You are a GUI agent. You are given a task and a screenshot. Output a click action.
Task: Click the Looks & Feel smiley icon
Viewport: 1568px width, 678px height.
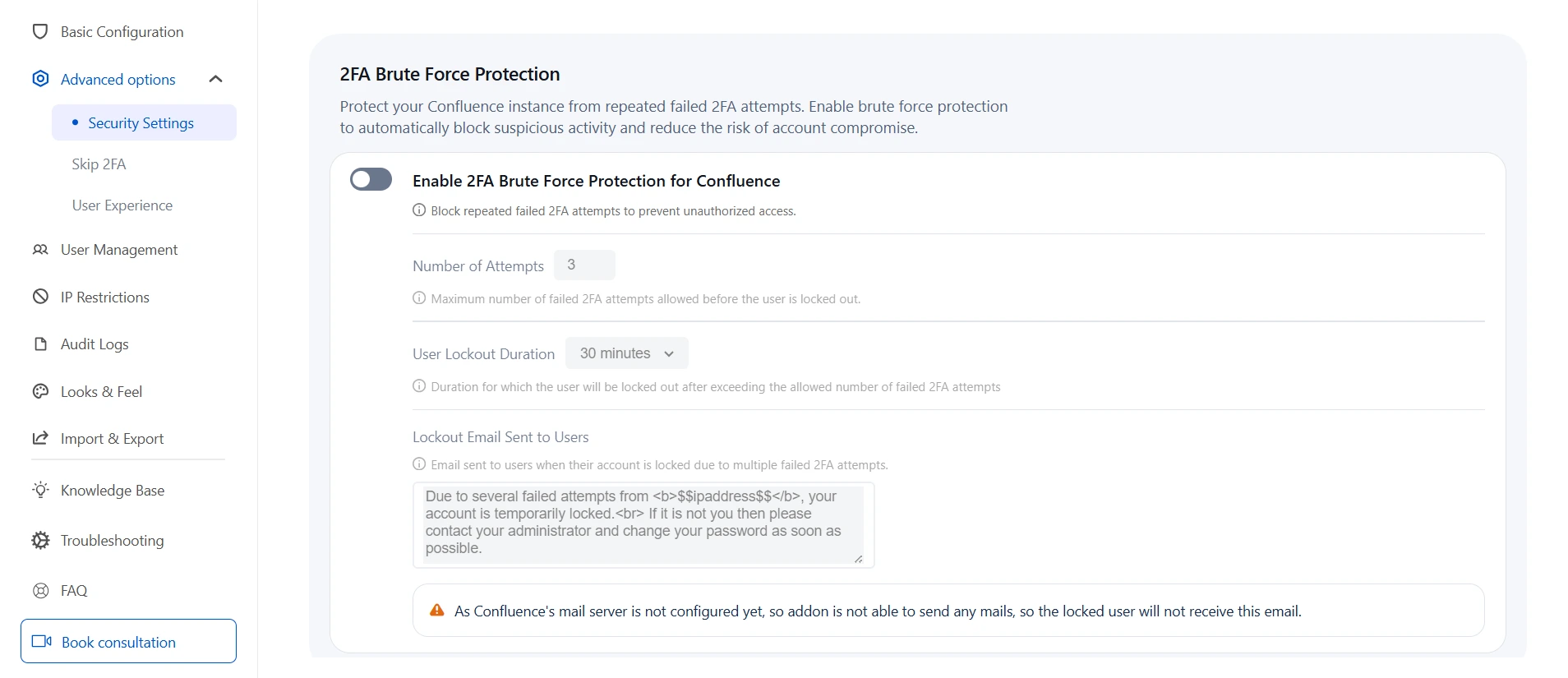tap(40, 391)
